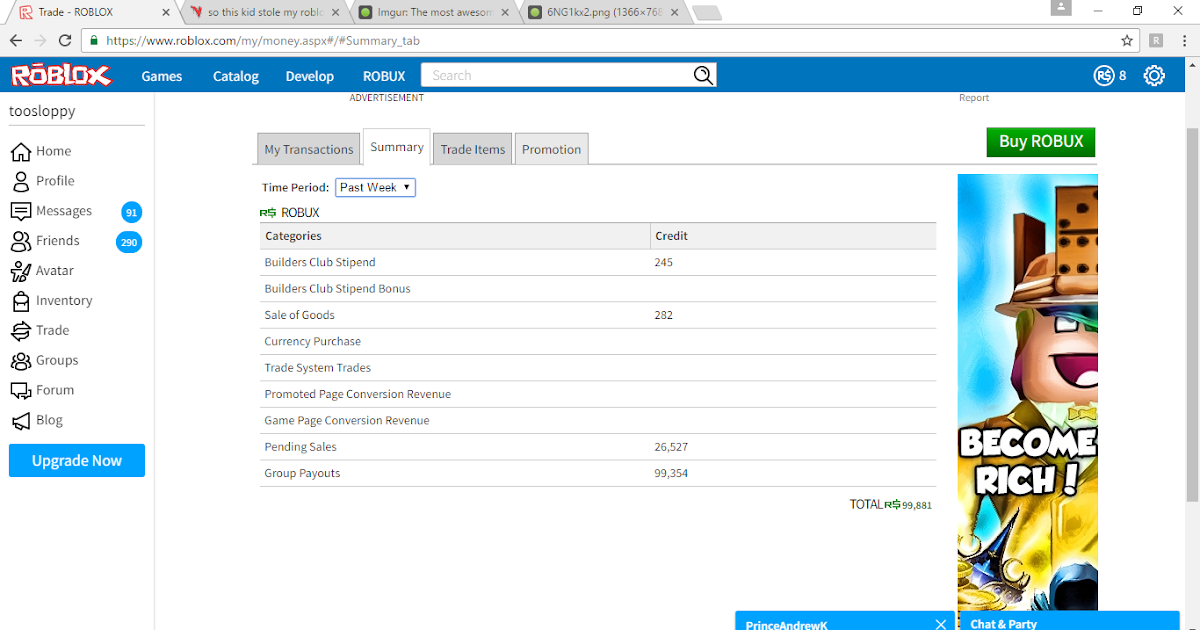The height and width of the screenshot is (630, 1200).
Task: Click the Trade arrows icon in sidebar
Action: pos(21,331)
